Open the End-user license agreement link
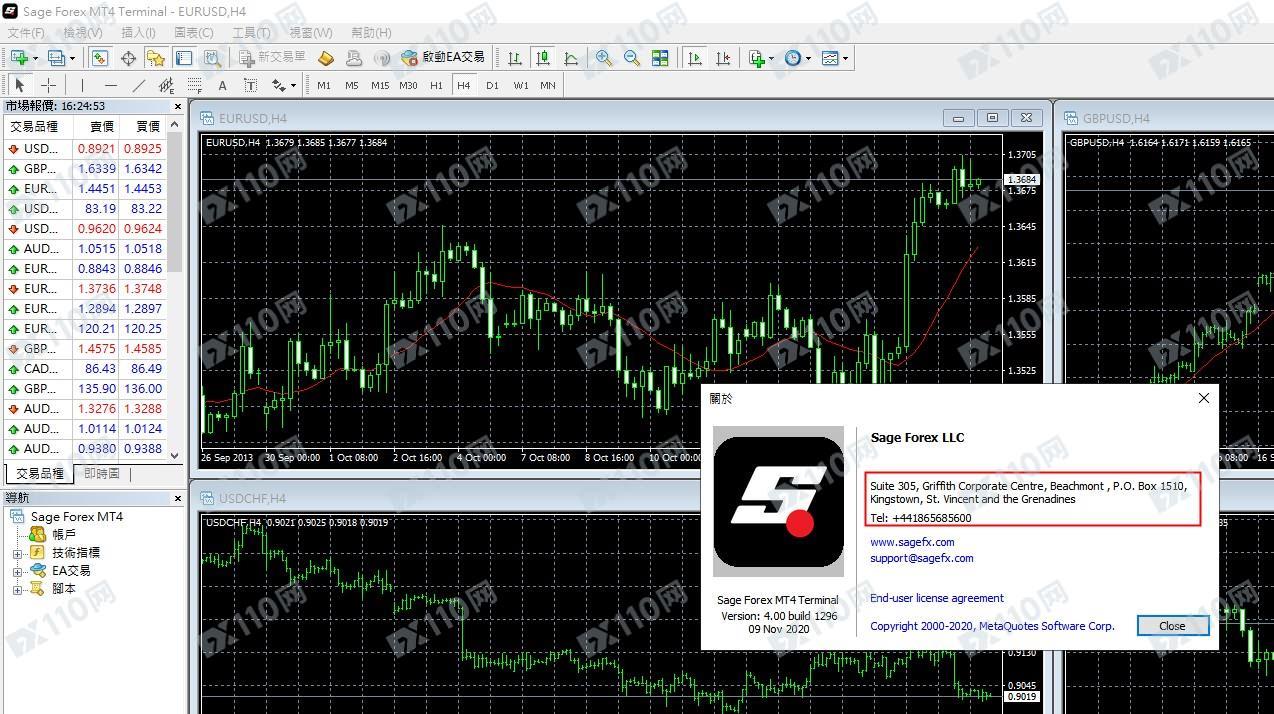 coord(937,598)
